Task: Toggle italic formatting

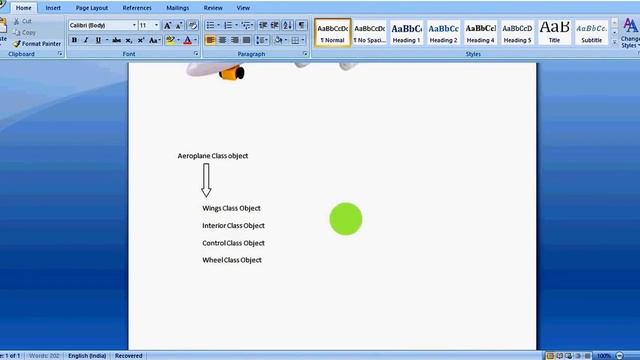Action: (x=86, y=40)
